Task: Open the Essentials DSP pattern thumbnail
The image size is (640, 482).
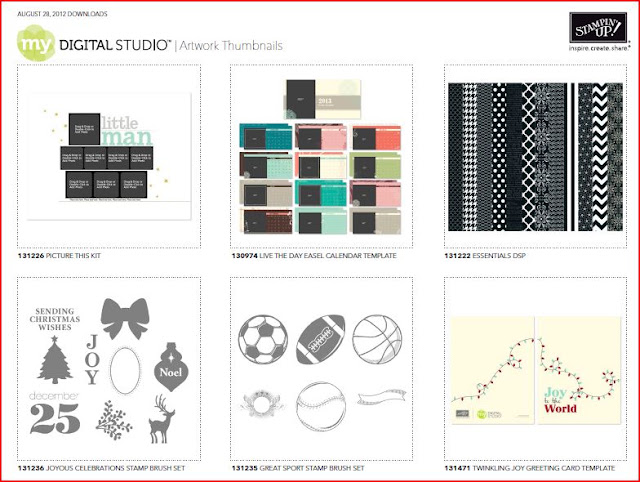Action: [x=536, y=157]
